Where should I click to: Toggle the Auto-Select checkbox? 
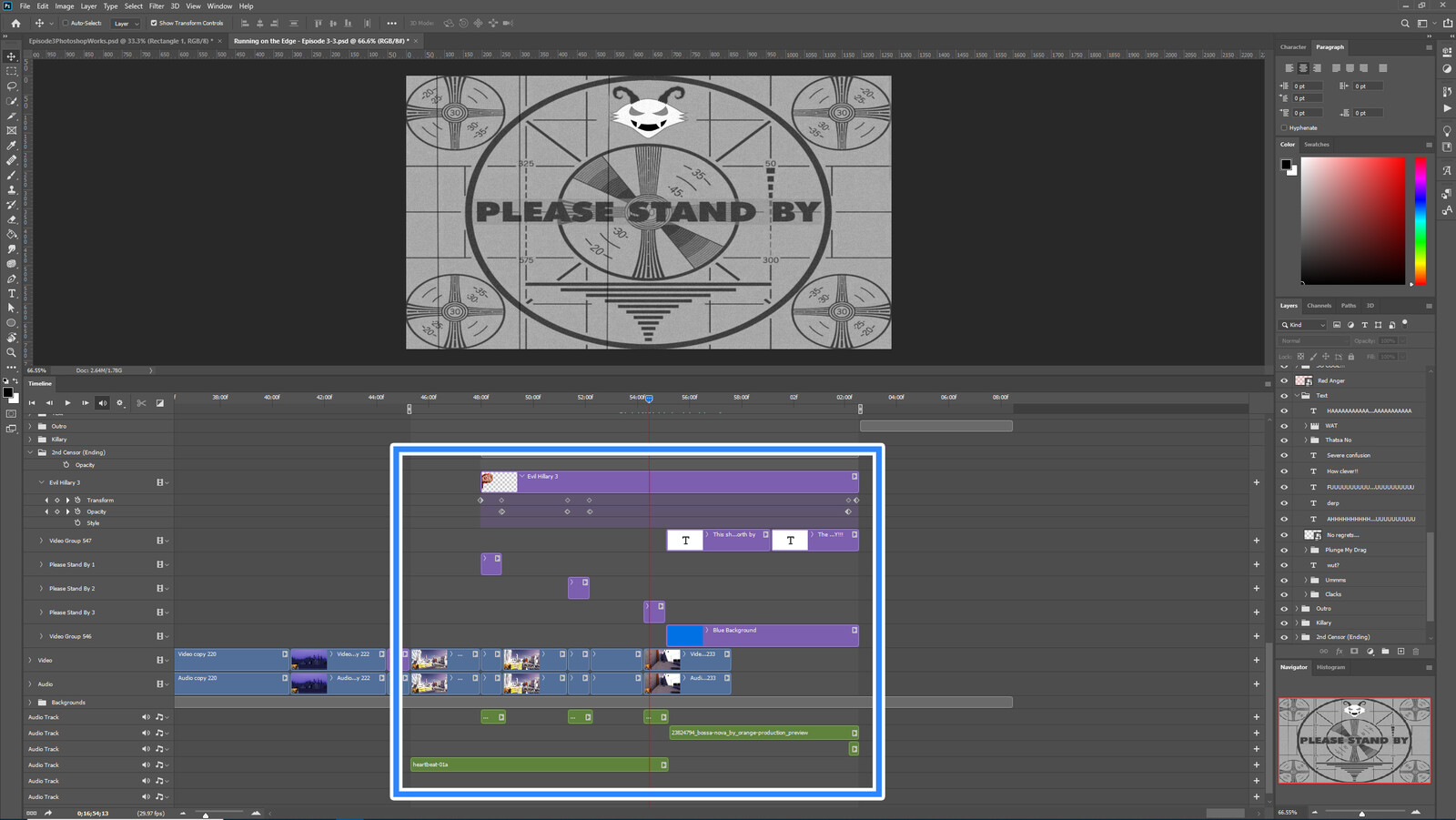(66, 23)
